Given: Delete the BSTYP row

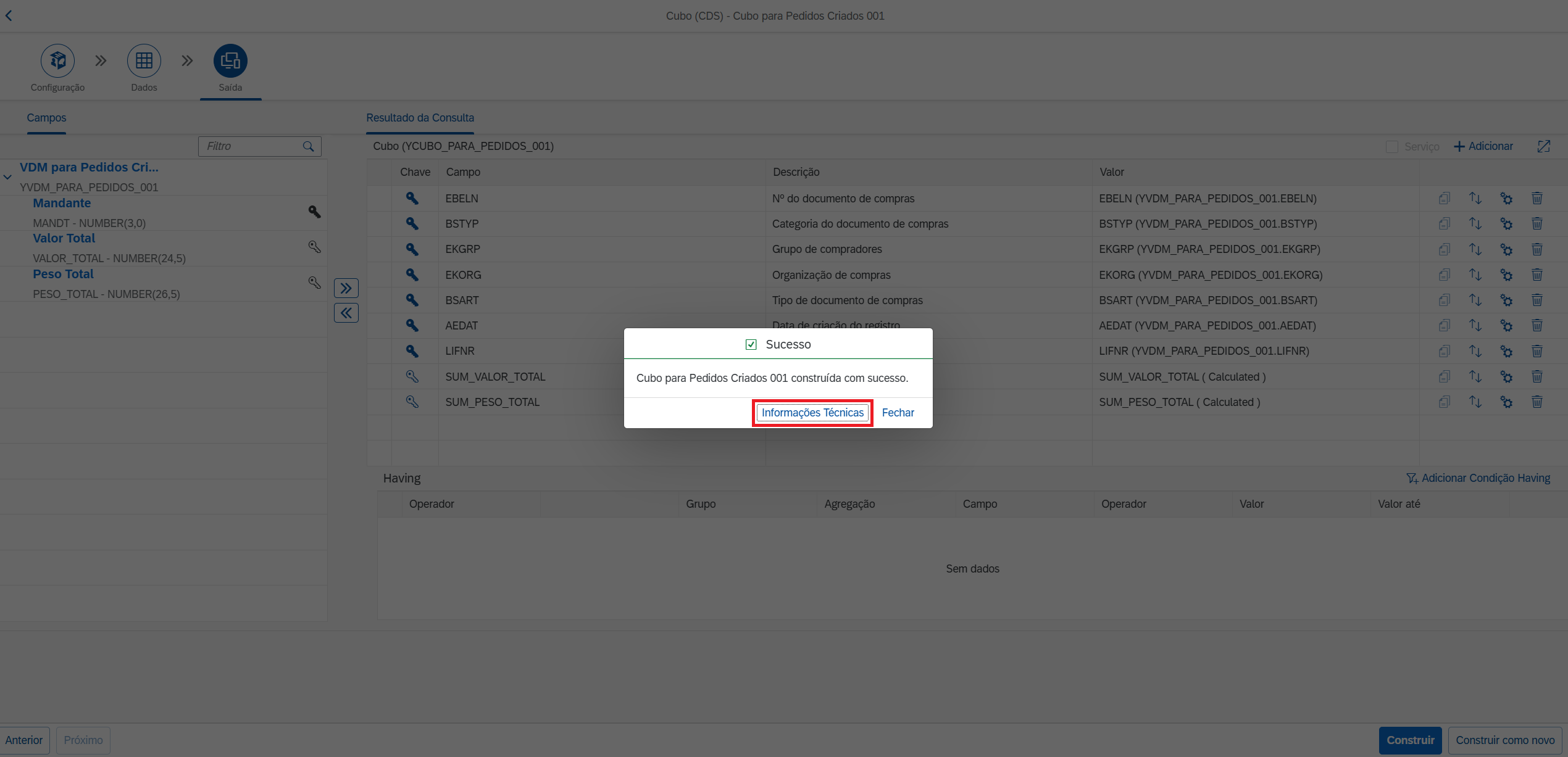Looking at the screenshot, I should pos(1537,224).
